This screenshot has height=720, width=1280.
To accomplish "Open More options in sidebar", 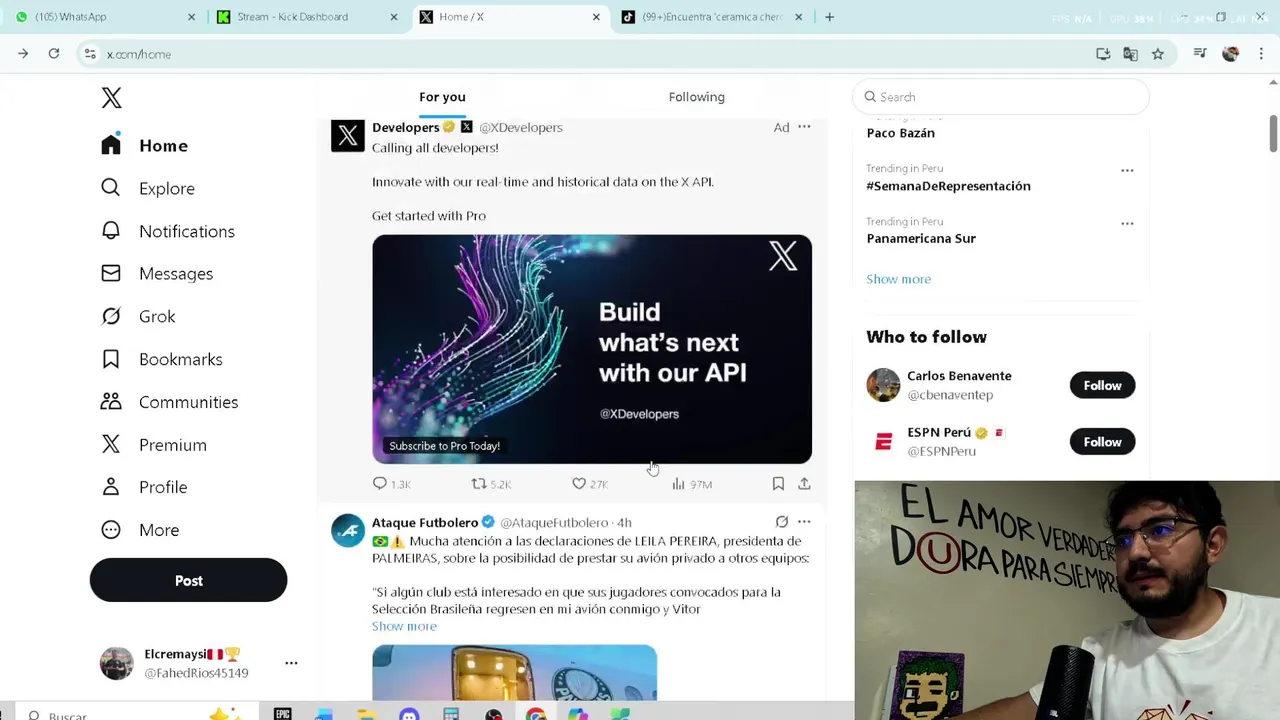I will coord(140,530).
